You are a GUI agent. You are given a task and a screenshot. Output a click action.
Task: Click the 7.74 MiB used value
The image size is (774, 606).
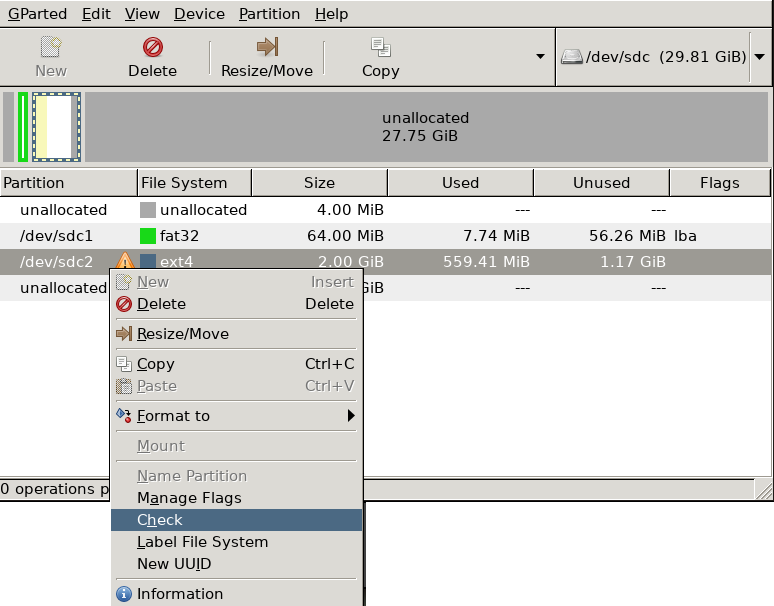(x=496, y=236)
